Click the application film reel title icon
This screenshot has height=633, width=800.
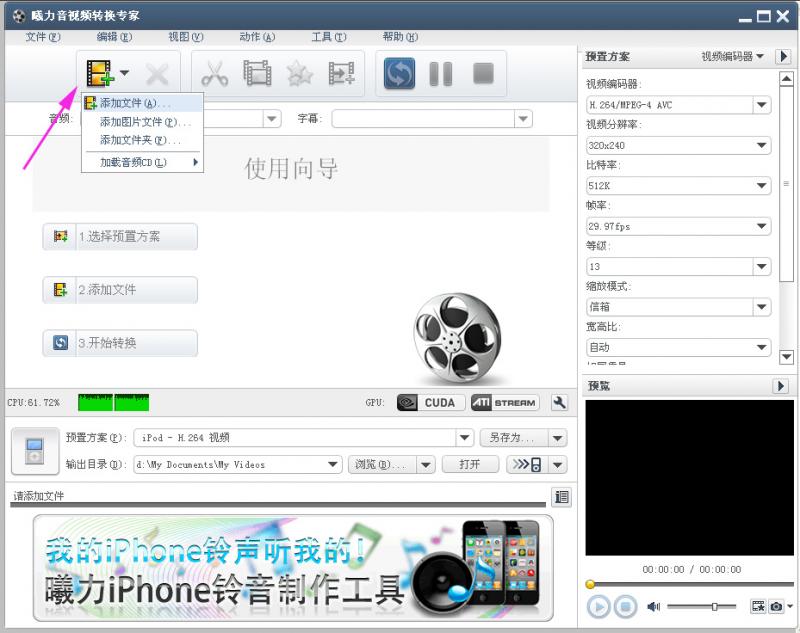pyautogui.click(x=19, y=16)
